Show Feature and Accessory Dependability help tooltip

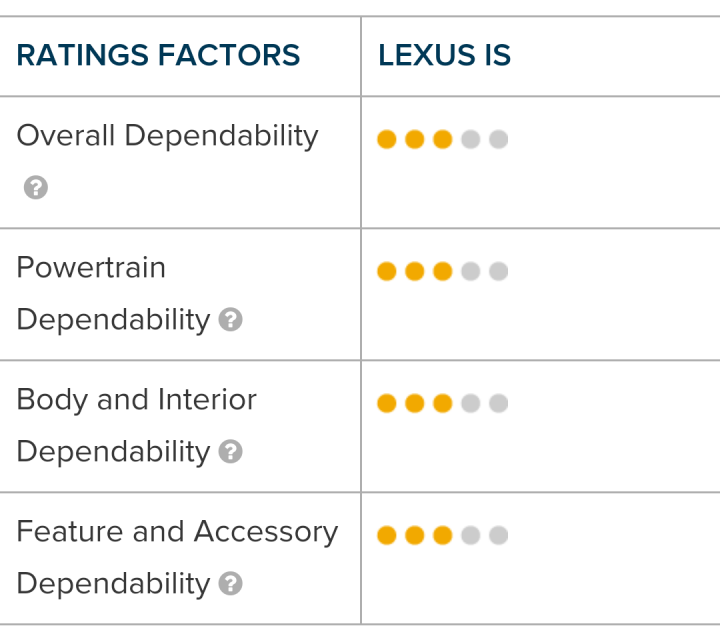click(231, 584)
